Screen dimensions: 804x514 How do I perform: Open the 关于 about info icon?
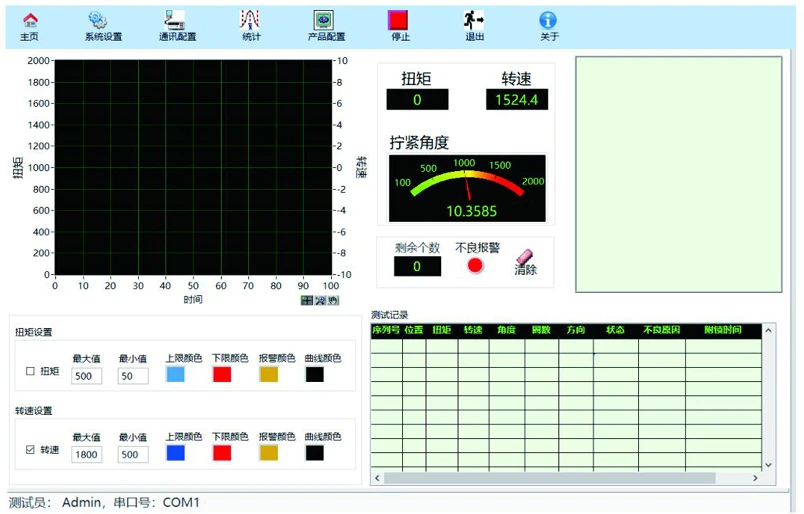click(x=548, y=21)
